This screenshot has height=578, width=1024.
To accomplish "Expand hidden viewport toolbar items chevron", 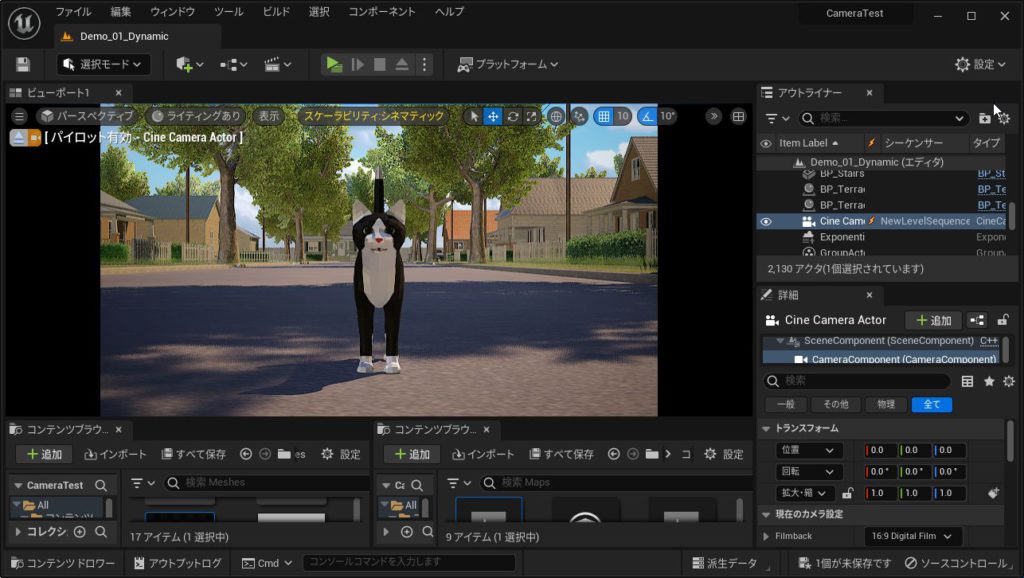I will [x=714, y=116].
